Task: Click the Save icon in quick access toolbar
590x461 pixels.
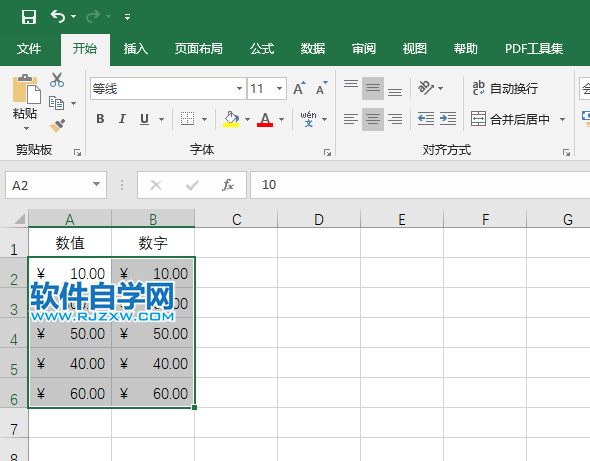Action: [x=29, y=17]
